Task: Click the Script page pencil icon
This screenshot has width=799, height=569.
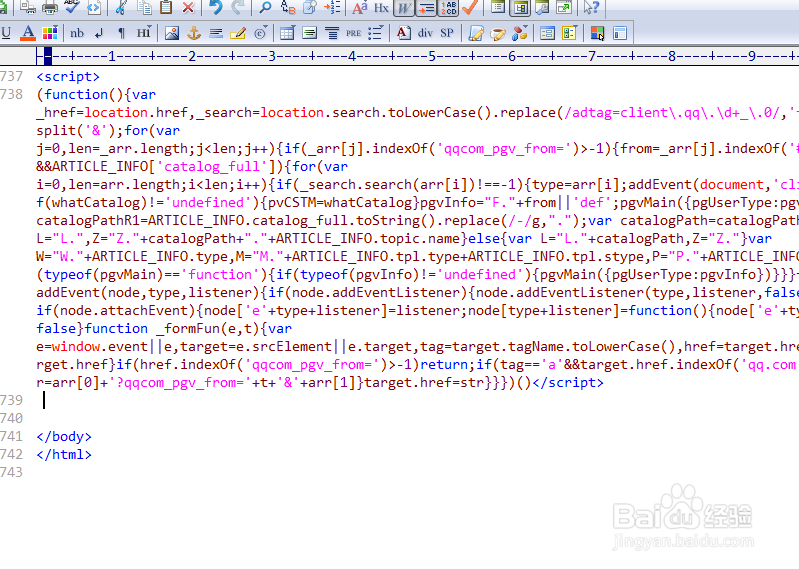Action: (x=475, y=33)
